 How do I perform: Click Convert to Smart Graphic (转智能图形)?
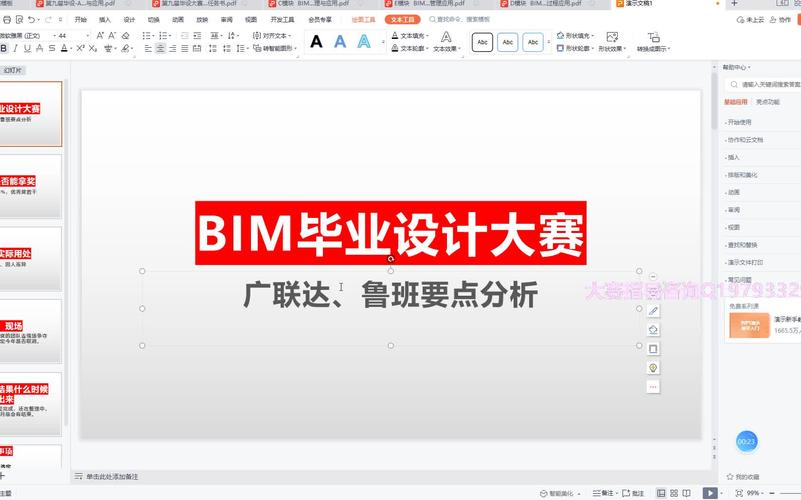[275, 49]
